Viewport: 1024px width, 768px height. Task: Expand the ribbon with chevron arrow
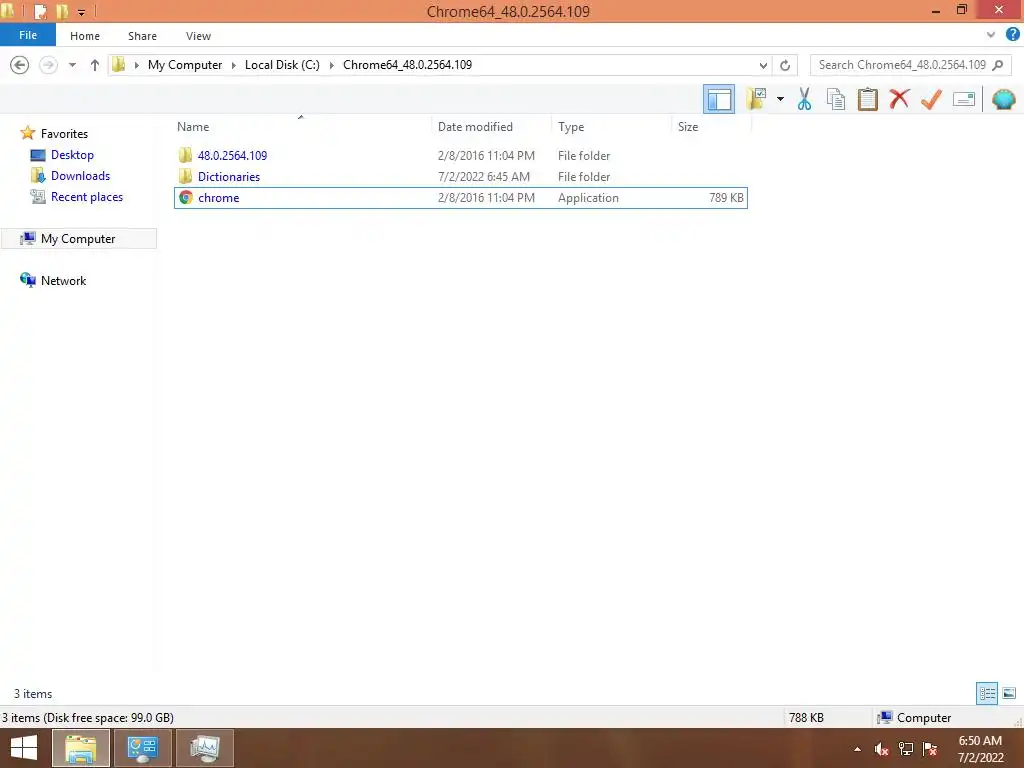[990, 35]
